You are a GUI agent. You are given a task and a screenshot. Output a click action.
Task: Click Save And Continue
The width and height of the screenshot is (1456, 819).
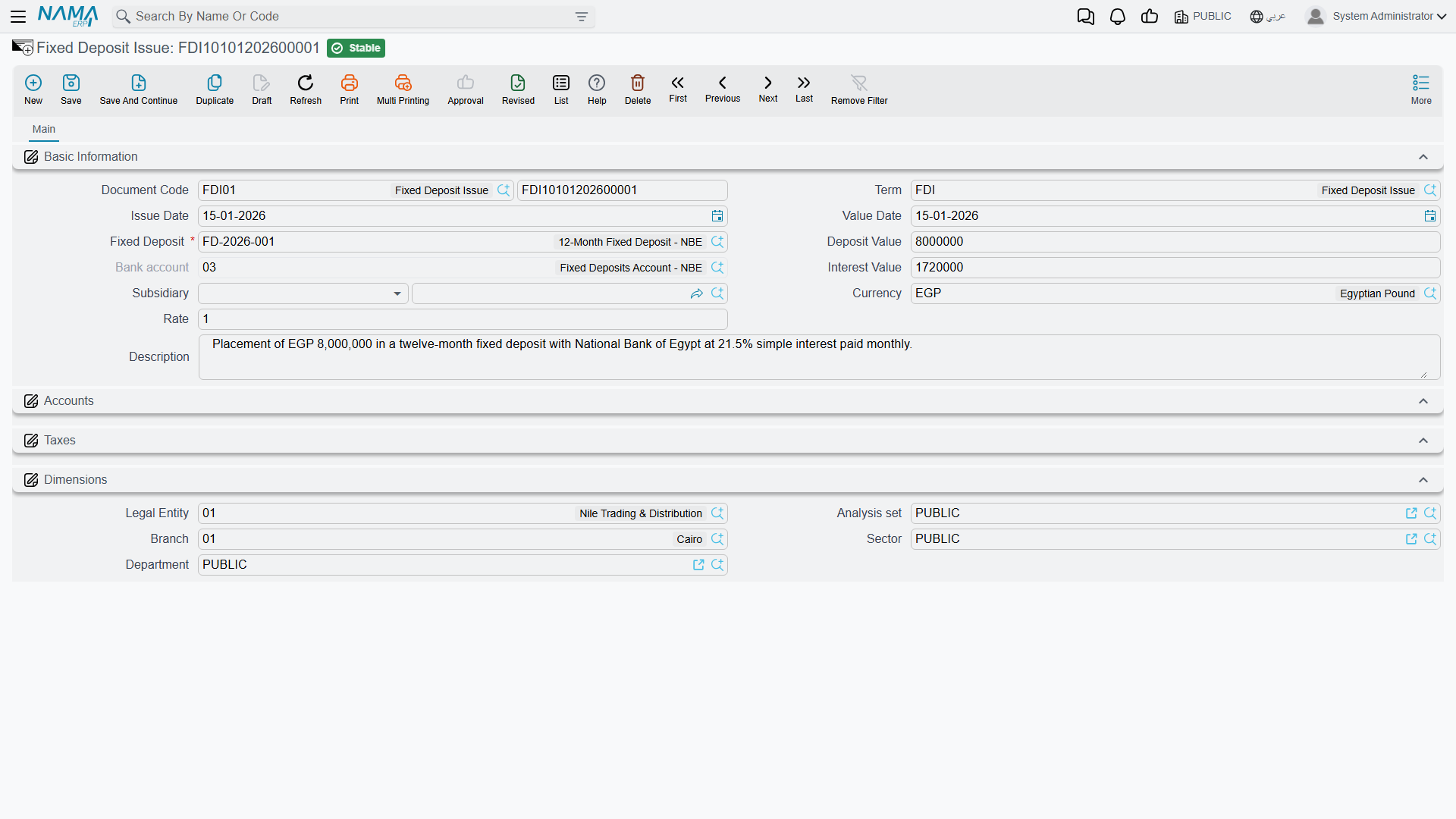(139, 89)
